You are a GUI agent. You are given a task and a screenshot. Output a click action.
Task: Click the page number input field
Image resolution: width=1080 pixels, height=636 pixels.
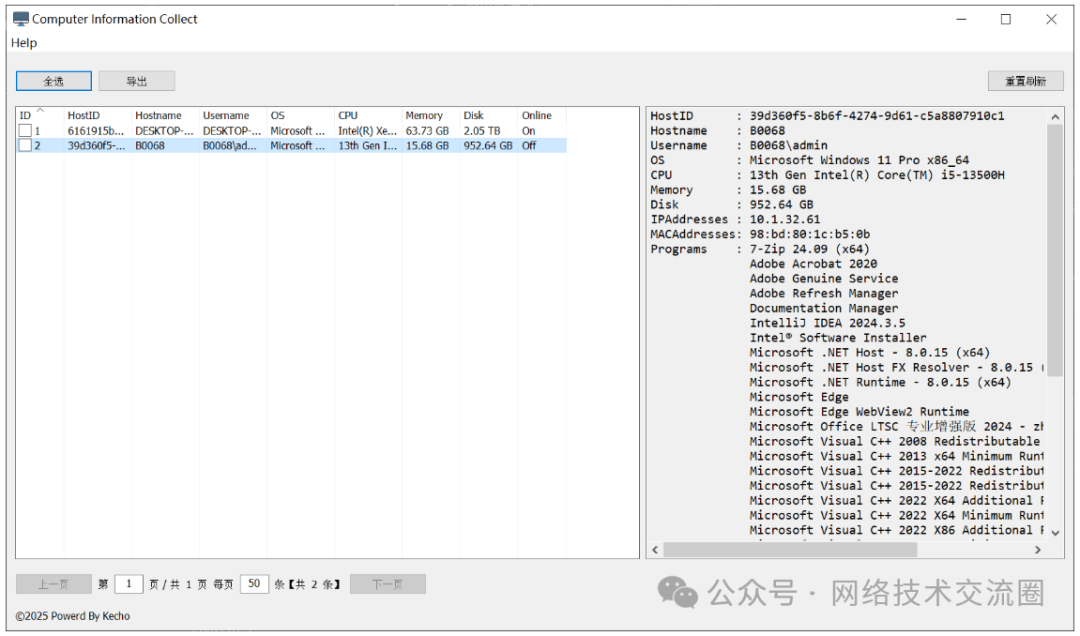pyautogui.click(x=129, y=584)
